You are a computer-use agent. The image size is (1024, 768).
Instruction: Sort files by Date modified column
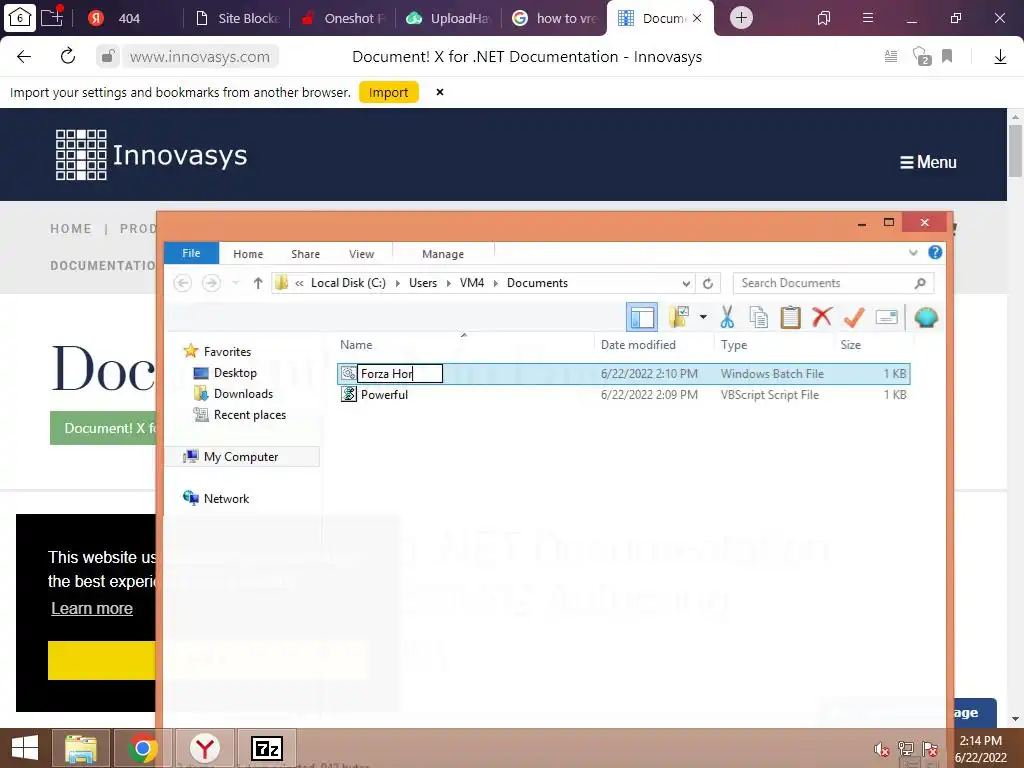point(638,345)
